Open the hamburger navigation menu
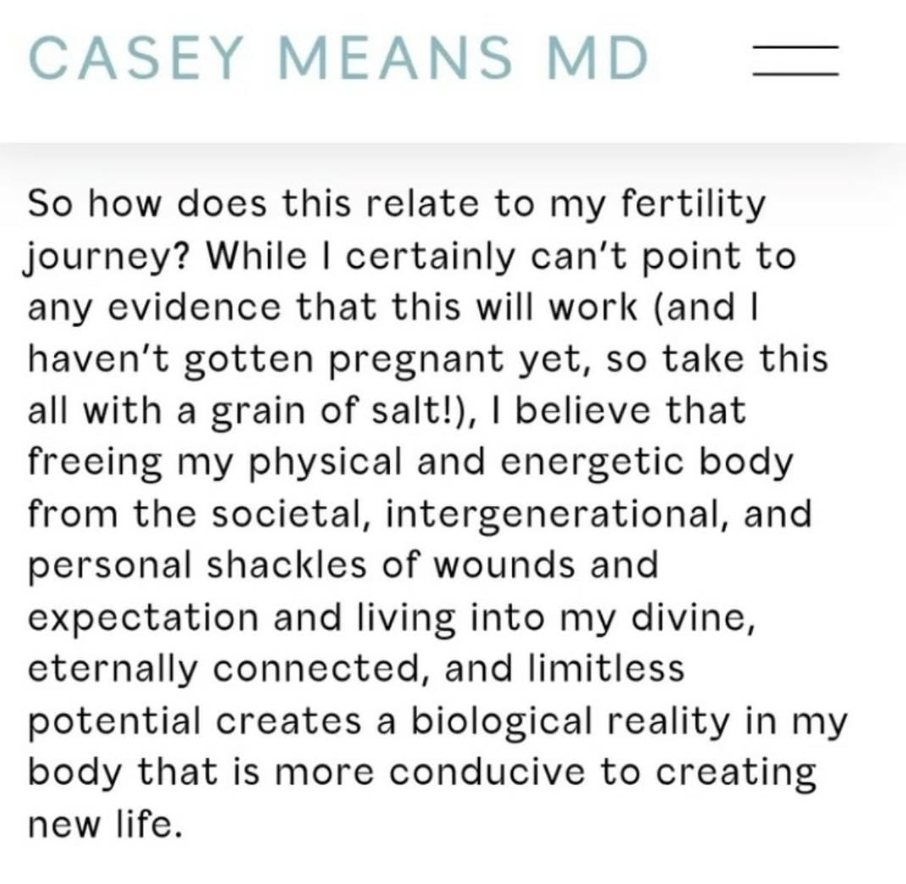 [796, 60]
